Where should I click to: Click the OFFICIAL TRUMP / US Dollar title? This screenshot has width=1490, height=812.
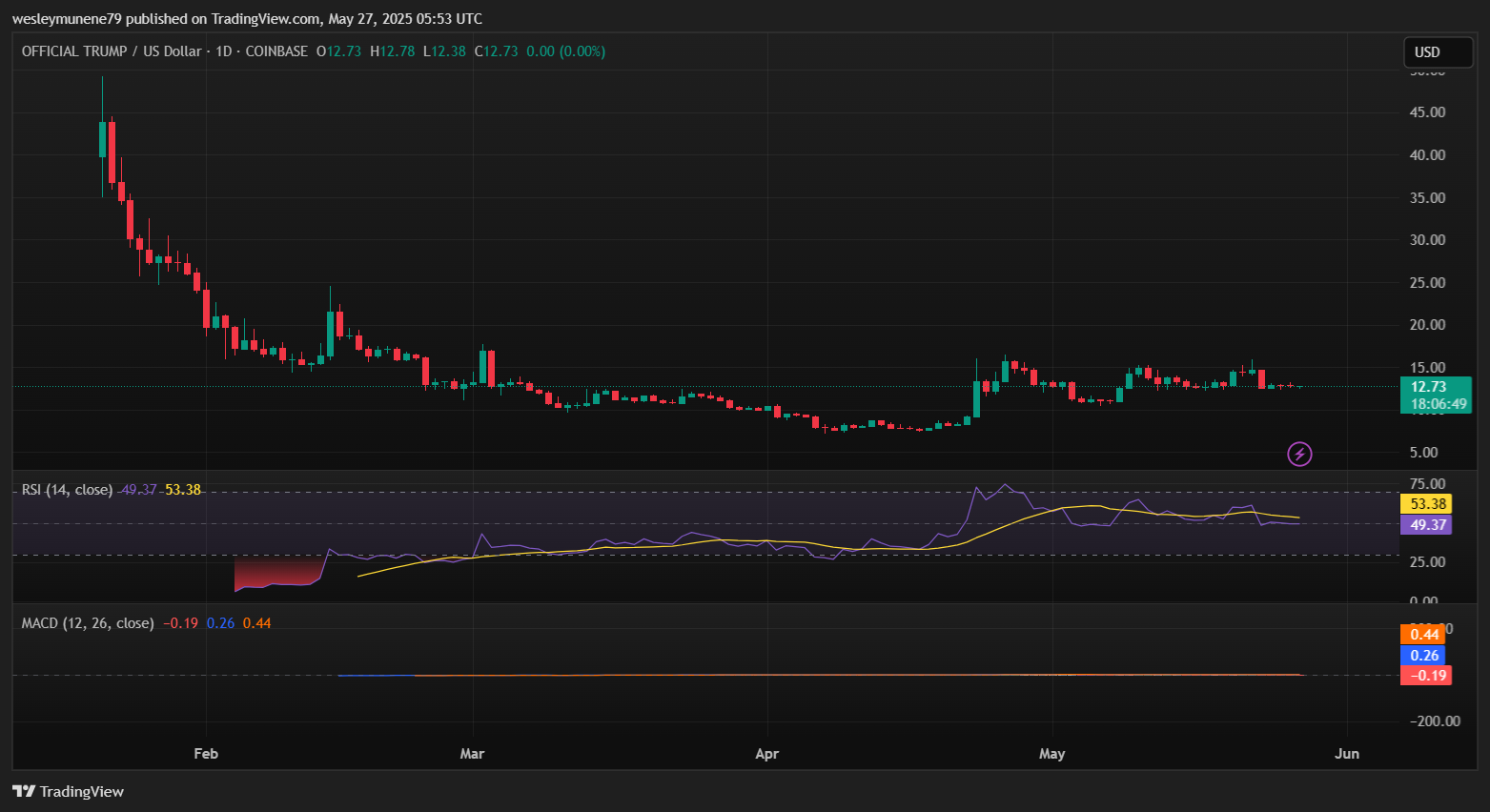(x=111, y=51)
